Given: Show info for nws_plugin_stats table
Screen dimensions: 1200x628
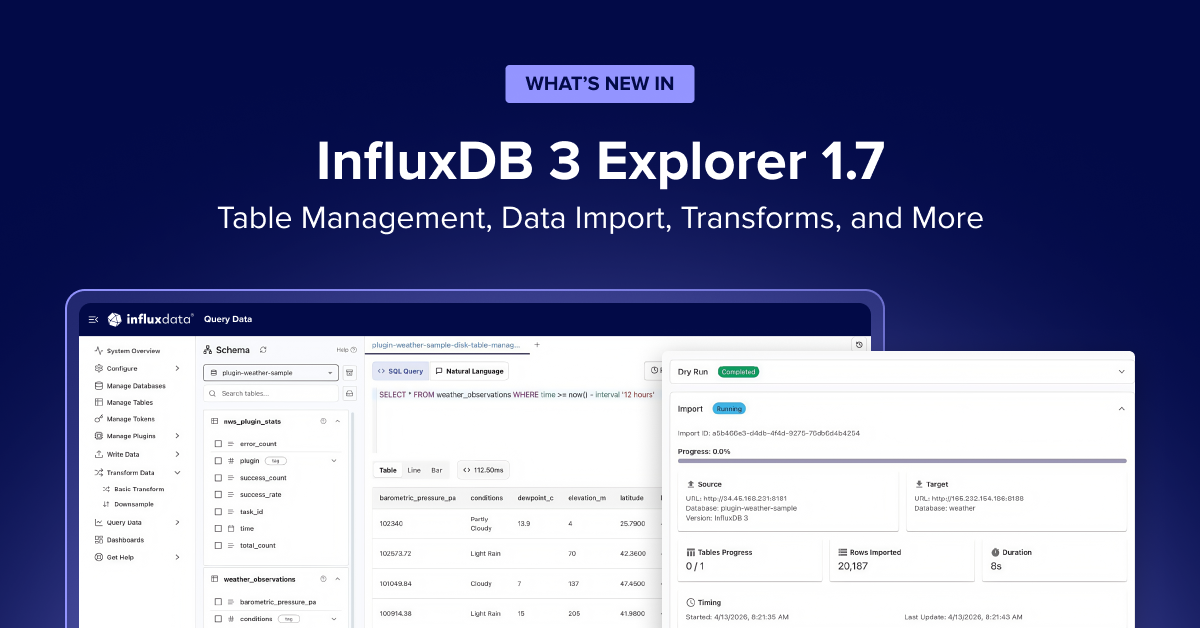Looking at the screenshot, I should tap(323, 421).
